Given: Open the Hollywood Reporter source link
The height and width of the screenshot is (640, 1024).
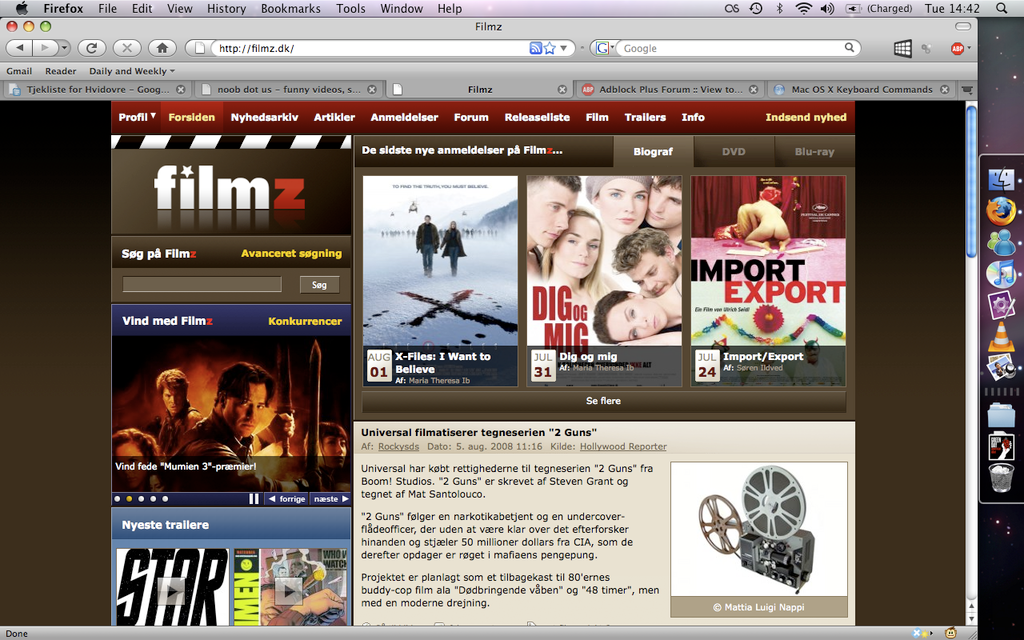Looking at the screenshot, I should (x=623, y=447).
